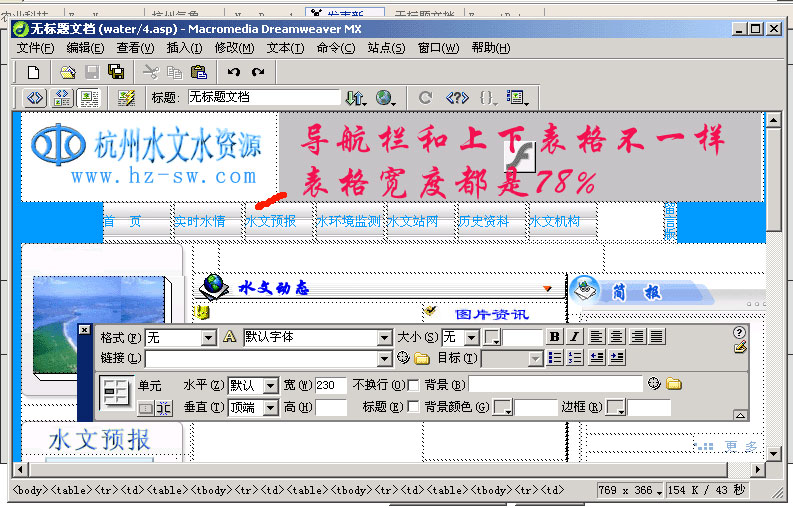The height and width of the screenshot is (508, 793).
Task: Open the 修改 (Modify) menu
Action: pos(234,48)
